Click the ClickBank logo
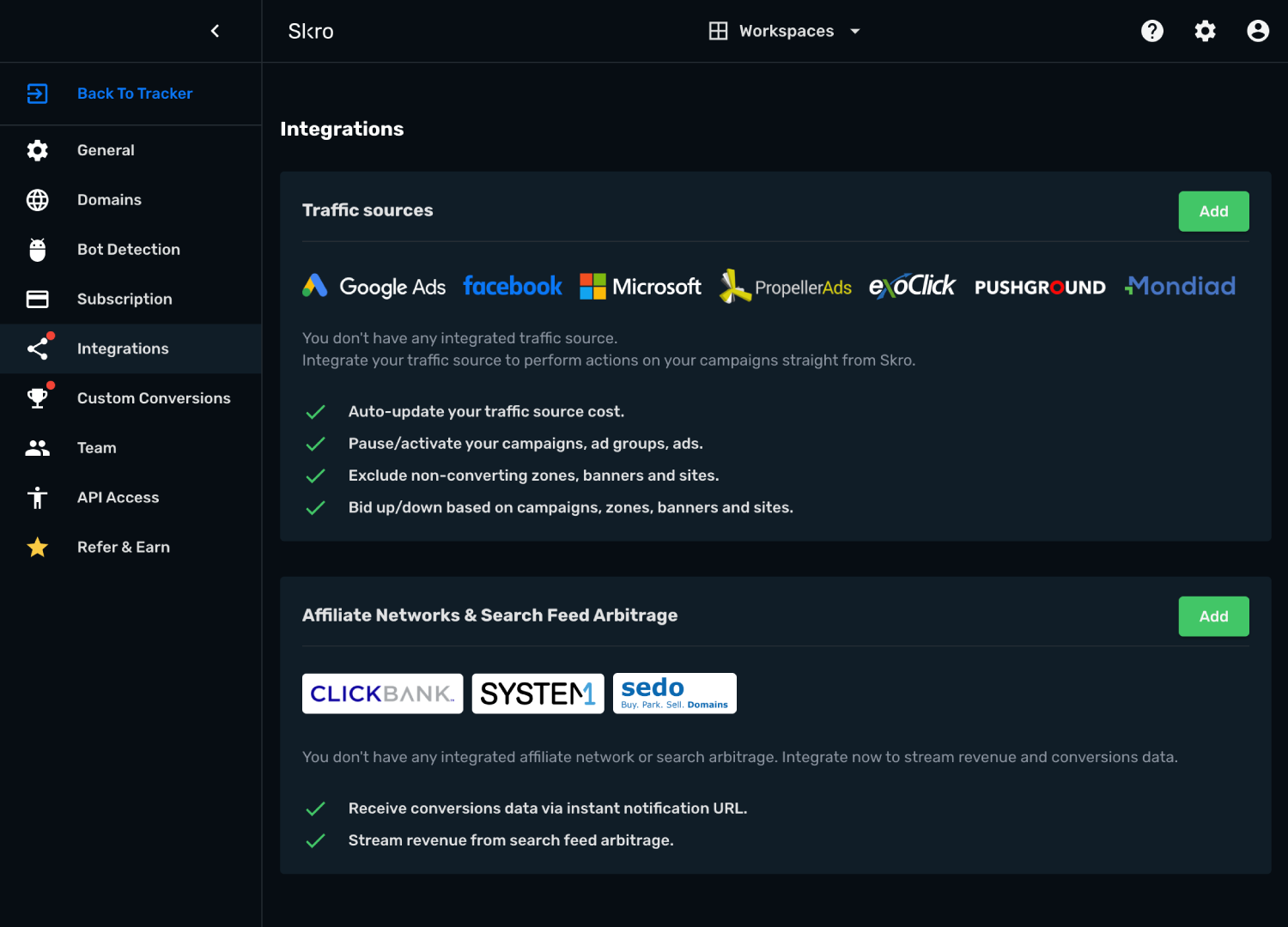 pos(382,694)
